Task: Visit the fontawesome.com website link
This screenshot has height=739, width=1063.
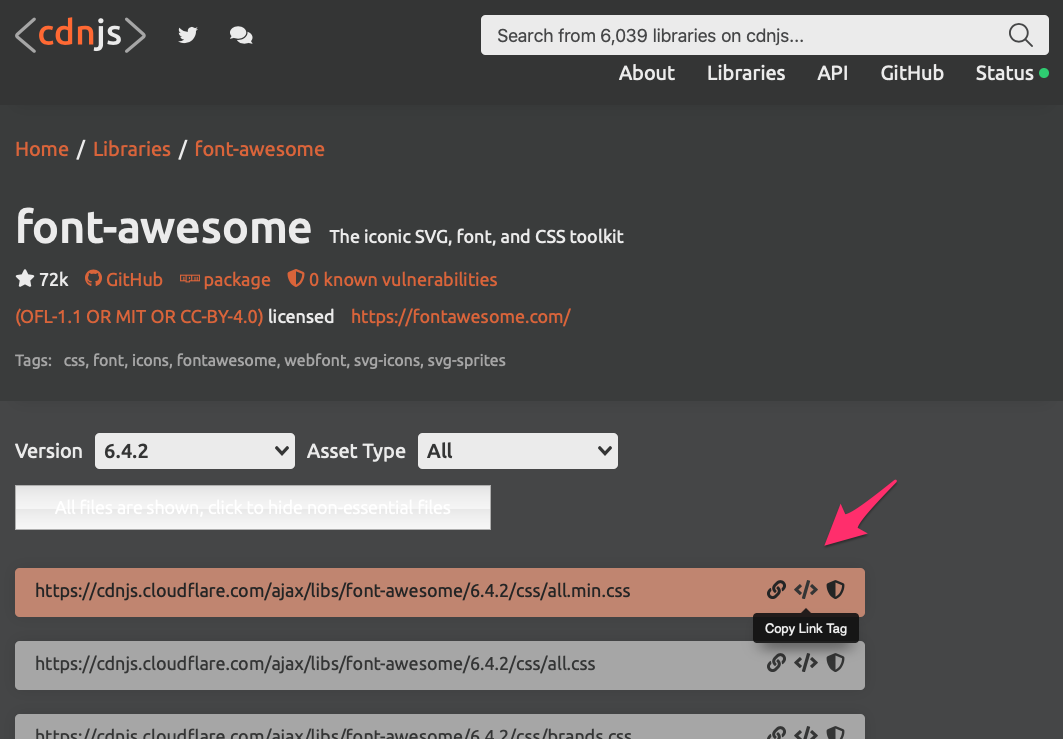Action: click(460, 316)
